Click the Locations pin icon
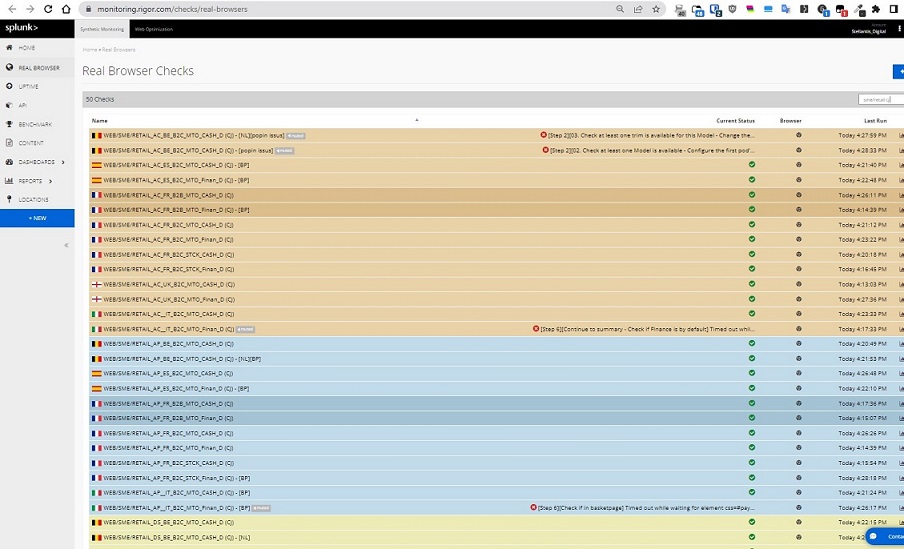Image resolution: width=904 pixels, height=549 pixels. pyautogui.click(x=9, y=199)
